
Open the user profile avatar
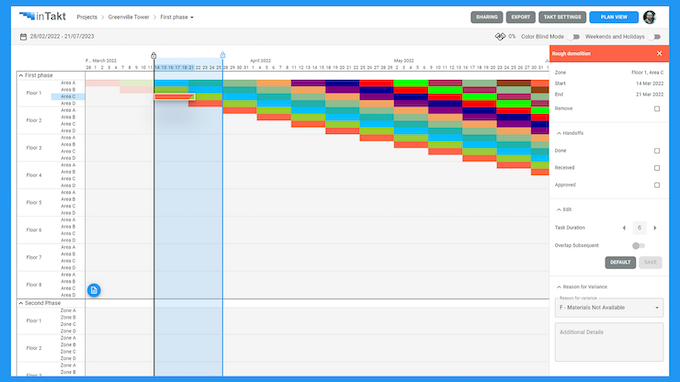tap(649, 17)
